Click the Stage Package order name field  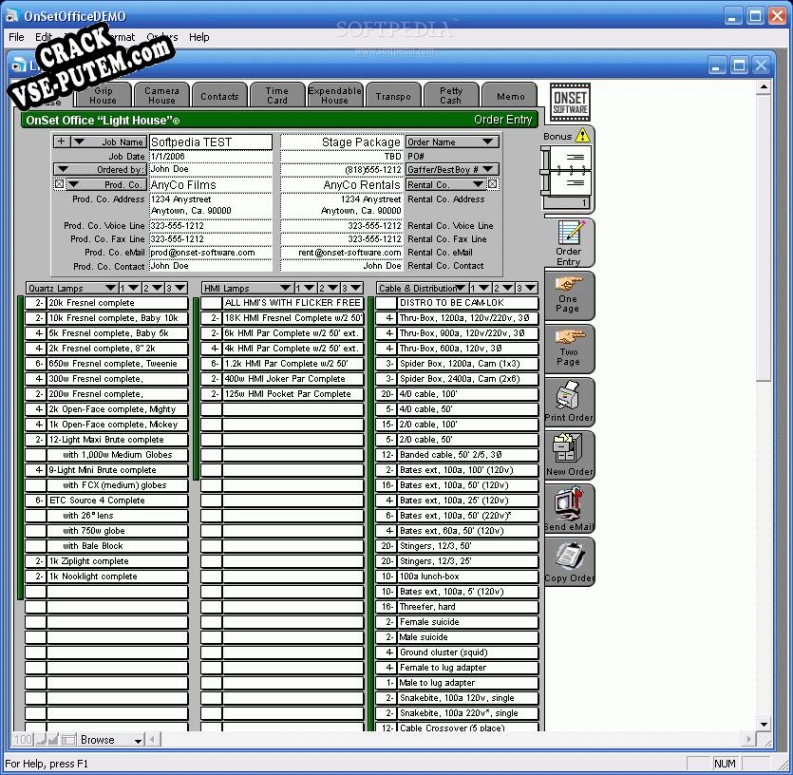(x=342, y=142)
